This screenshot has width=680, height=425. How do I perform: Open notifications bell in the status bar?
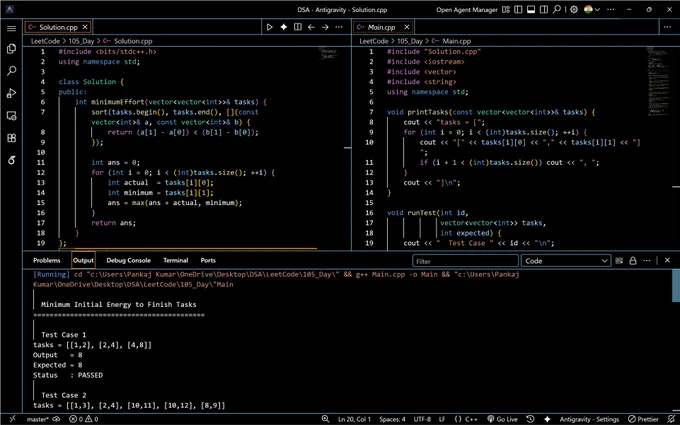point(672,419)
